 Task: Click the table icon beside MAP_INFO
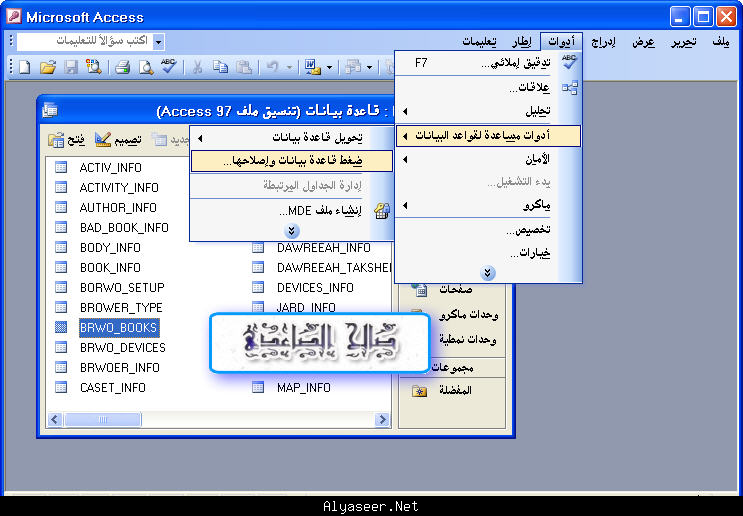click(x=258, y=387)
